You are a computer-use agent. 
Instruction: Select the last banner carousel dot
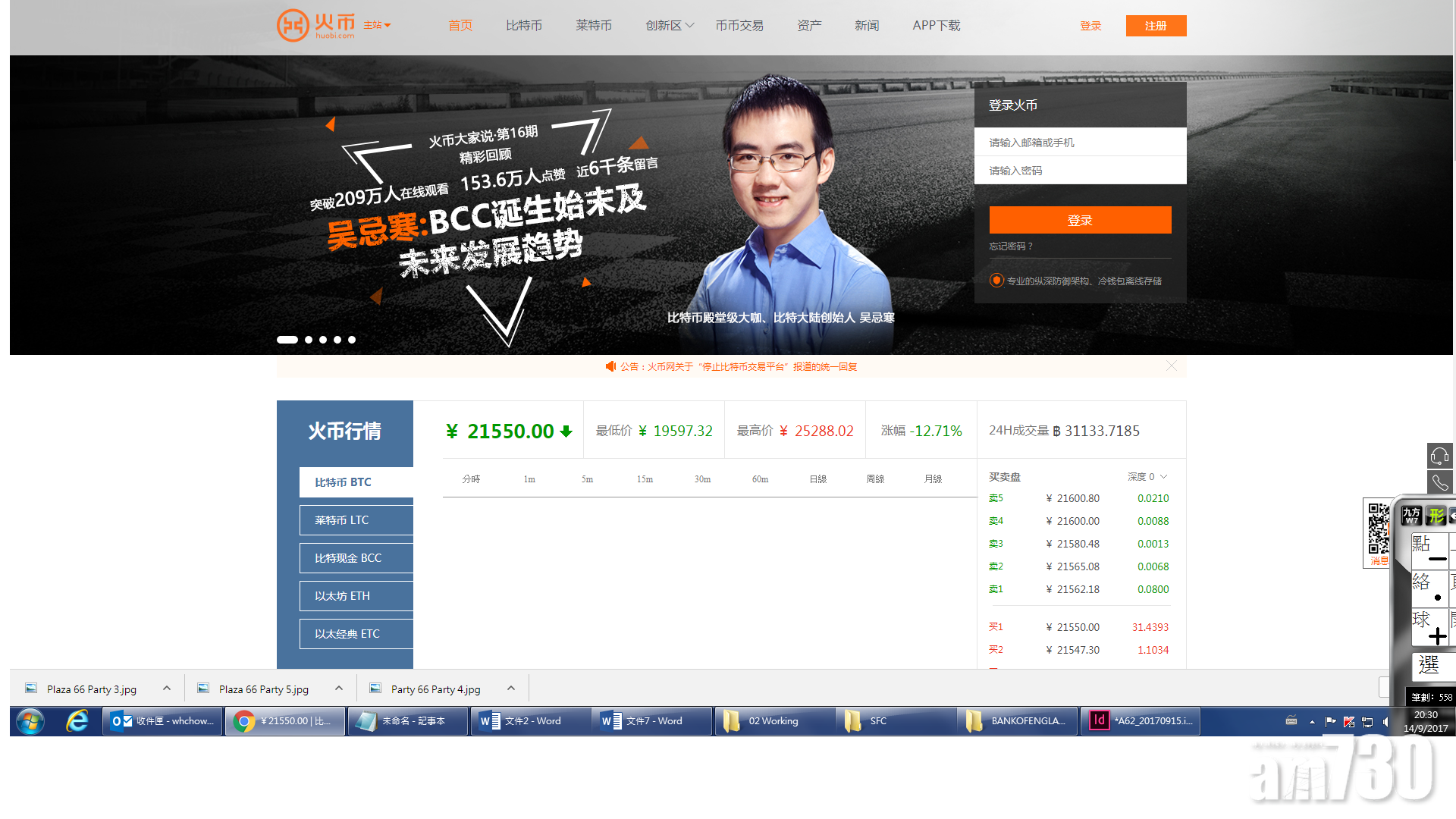352,340
